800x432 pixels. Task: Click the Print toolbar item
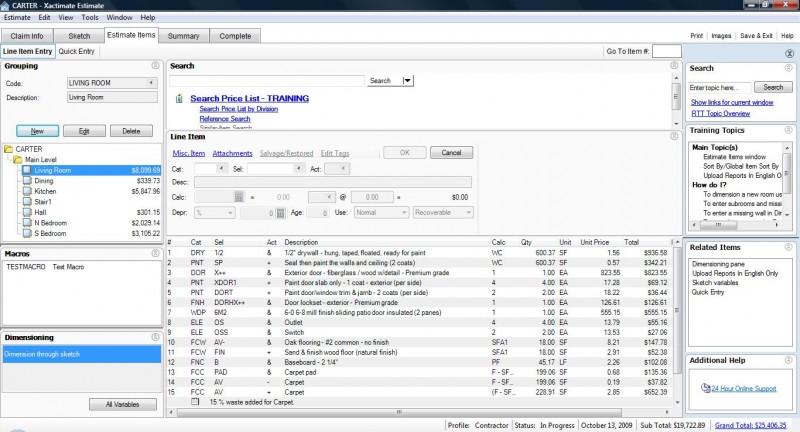(696, 36)
